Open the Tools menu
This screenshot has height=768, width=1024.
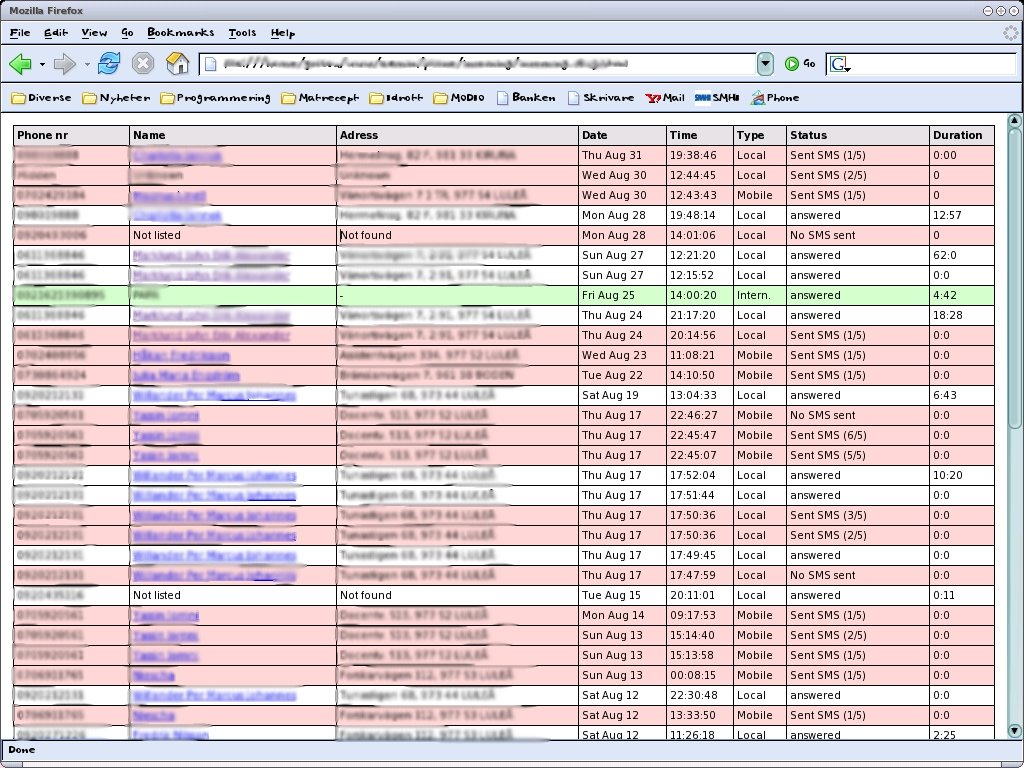(242, 33)
